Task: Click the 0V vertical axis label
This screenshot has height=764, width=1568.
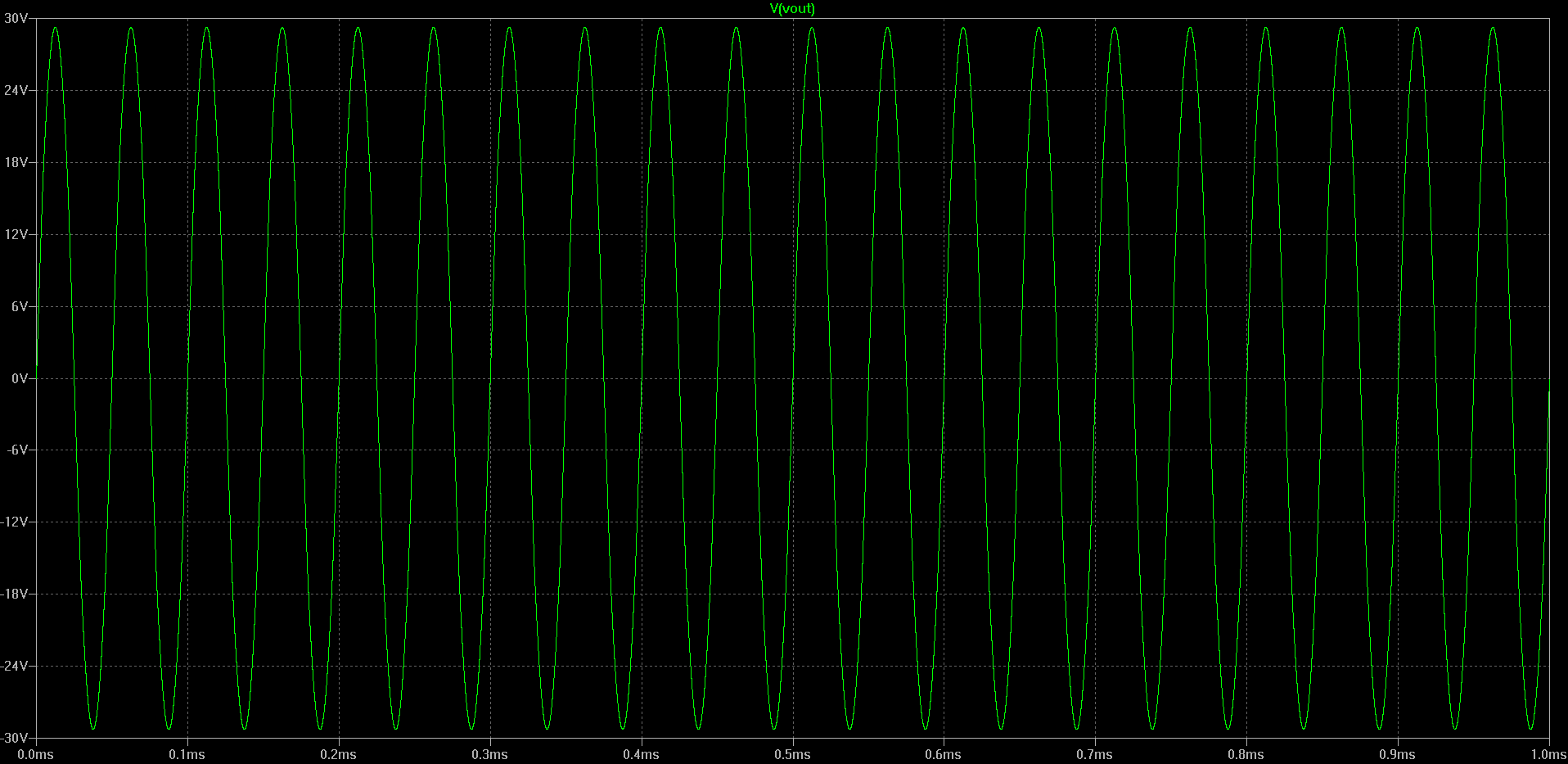Action: click(x=20, y=378)
